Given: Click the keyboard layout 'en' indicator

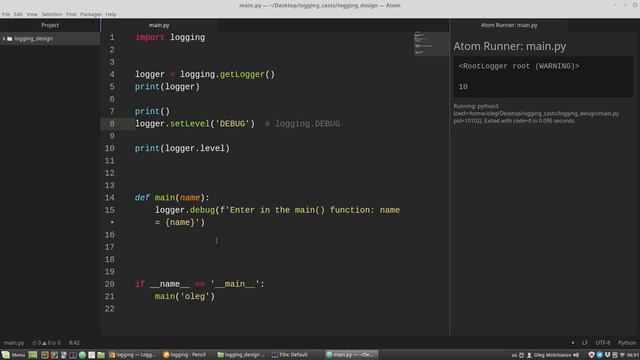Looking at the screenshot, I should click(x=514, y=355).
